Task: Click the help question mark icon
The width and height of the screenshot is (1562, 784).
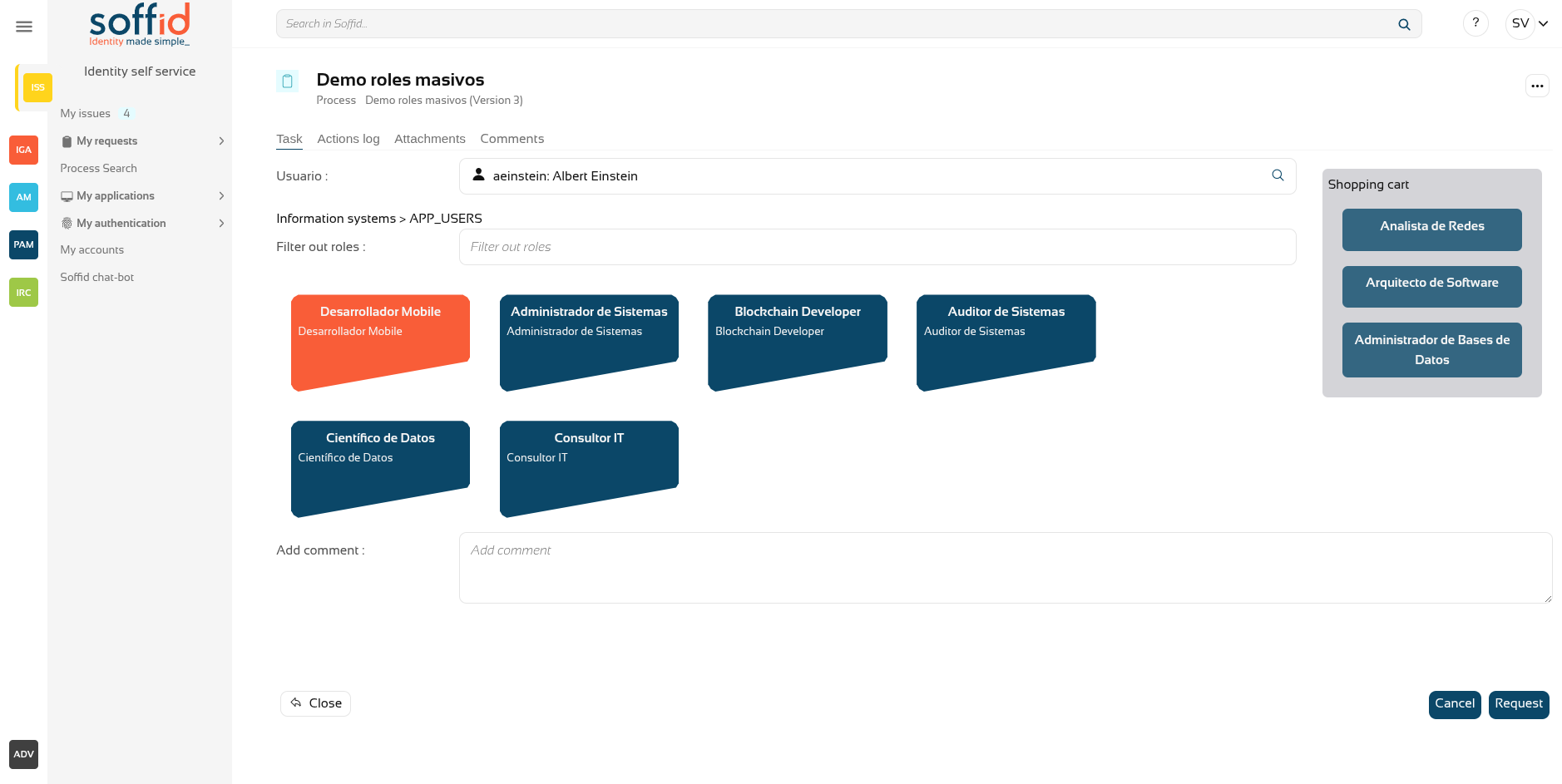Action: coord(1475,23)
